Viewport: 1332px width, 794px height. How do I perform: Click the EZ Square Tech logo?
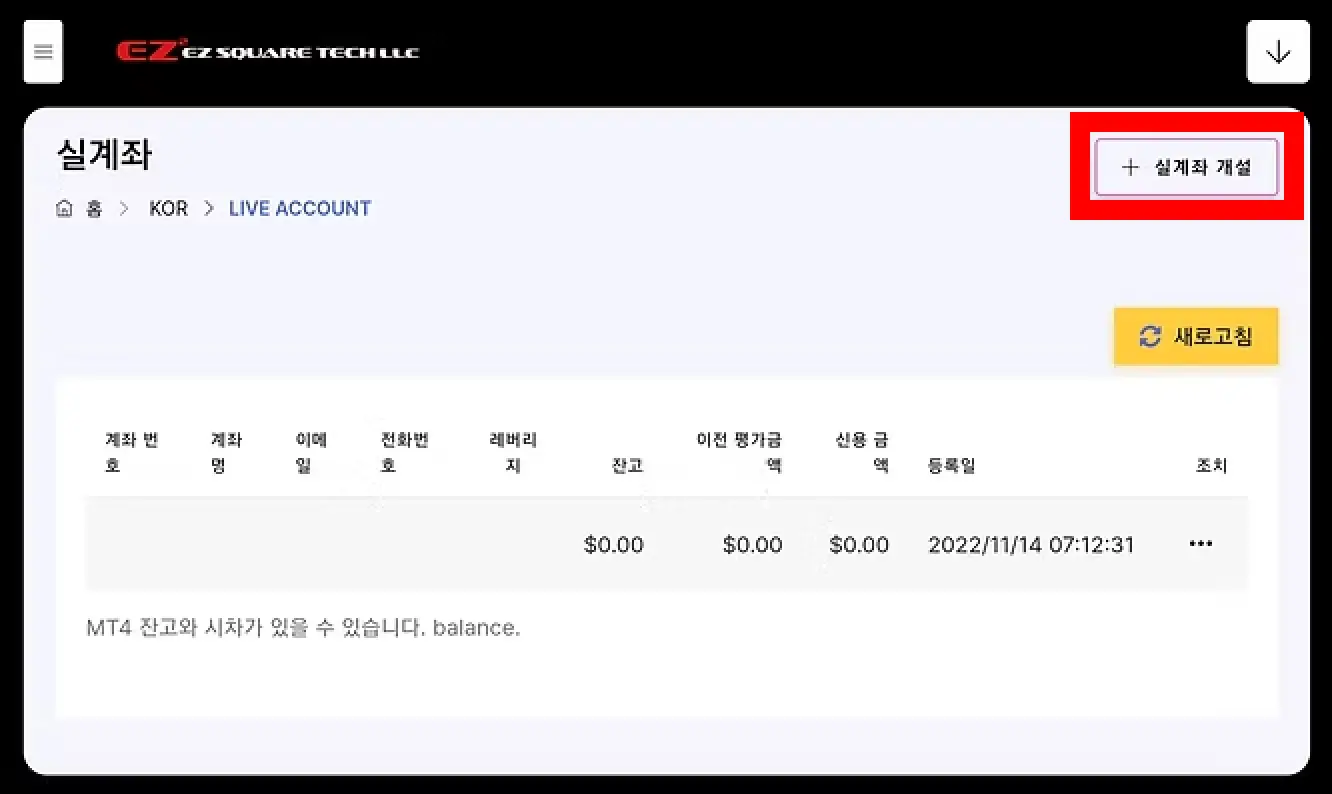pyautogui.click(x=268, y=51)
